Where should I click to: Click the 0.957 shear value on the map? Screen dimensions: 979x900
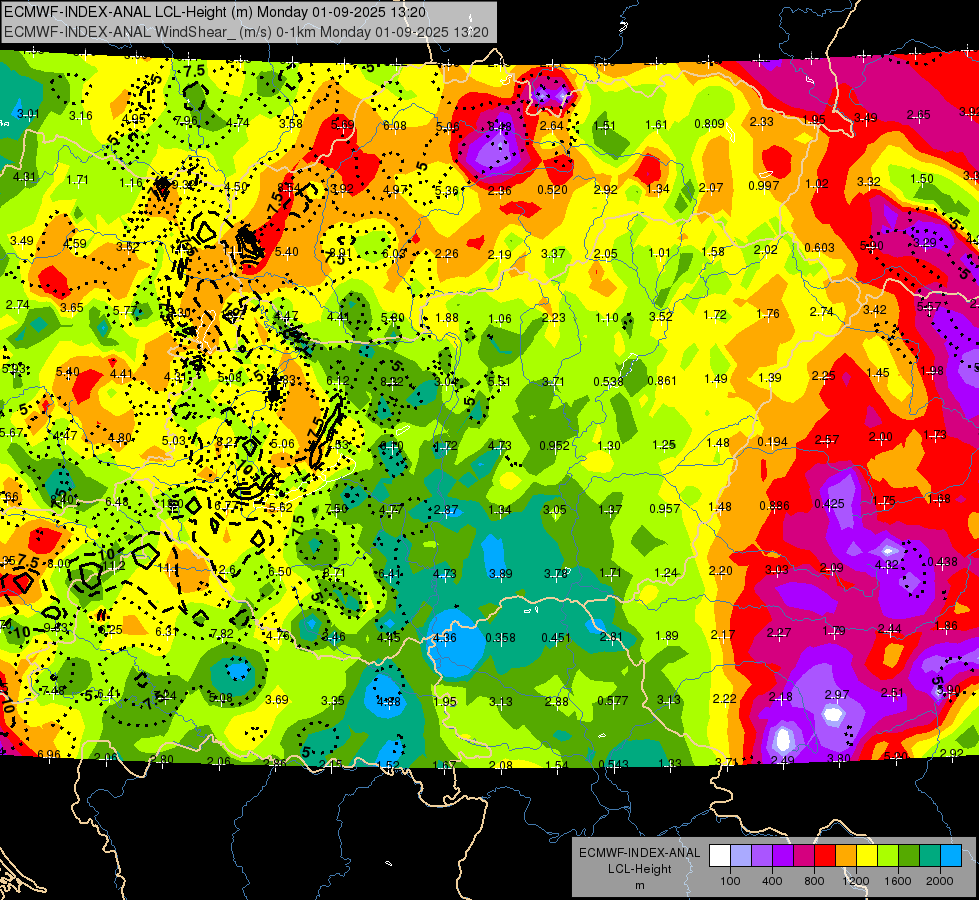tap(664, 508)
